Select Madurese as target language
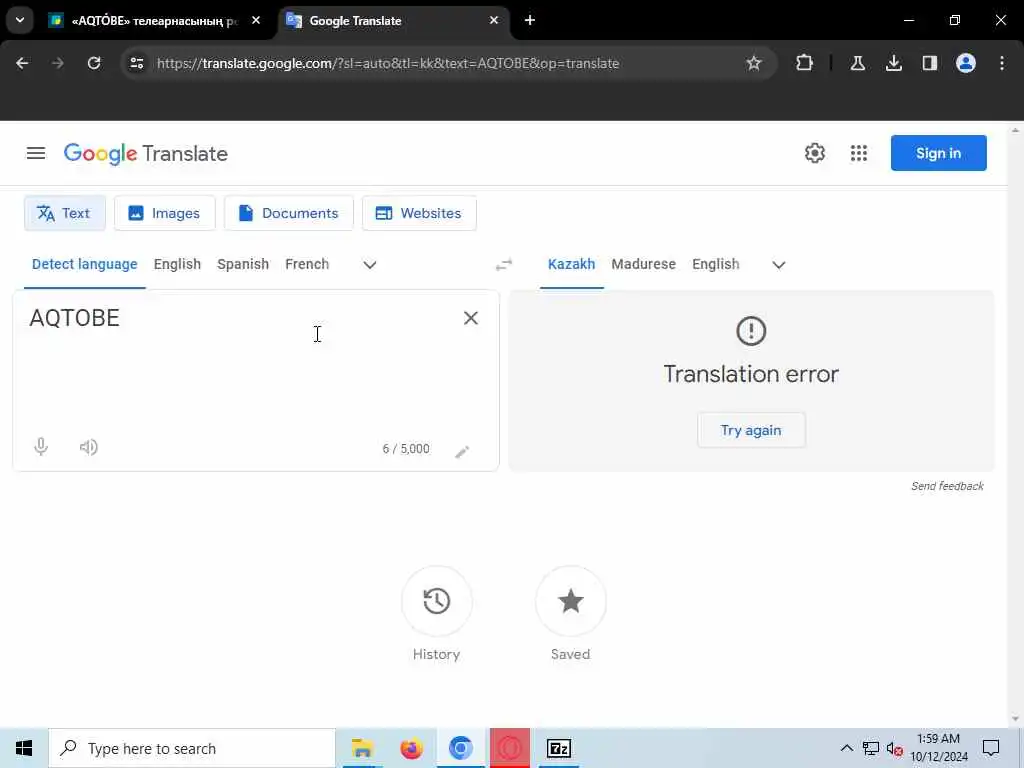 point(643,264)
